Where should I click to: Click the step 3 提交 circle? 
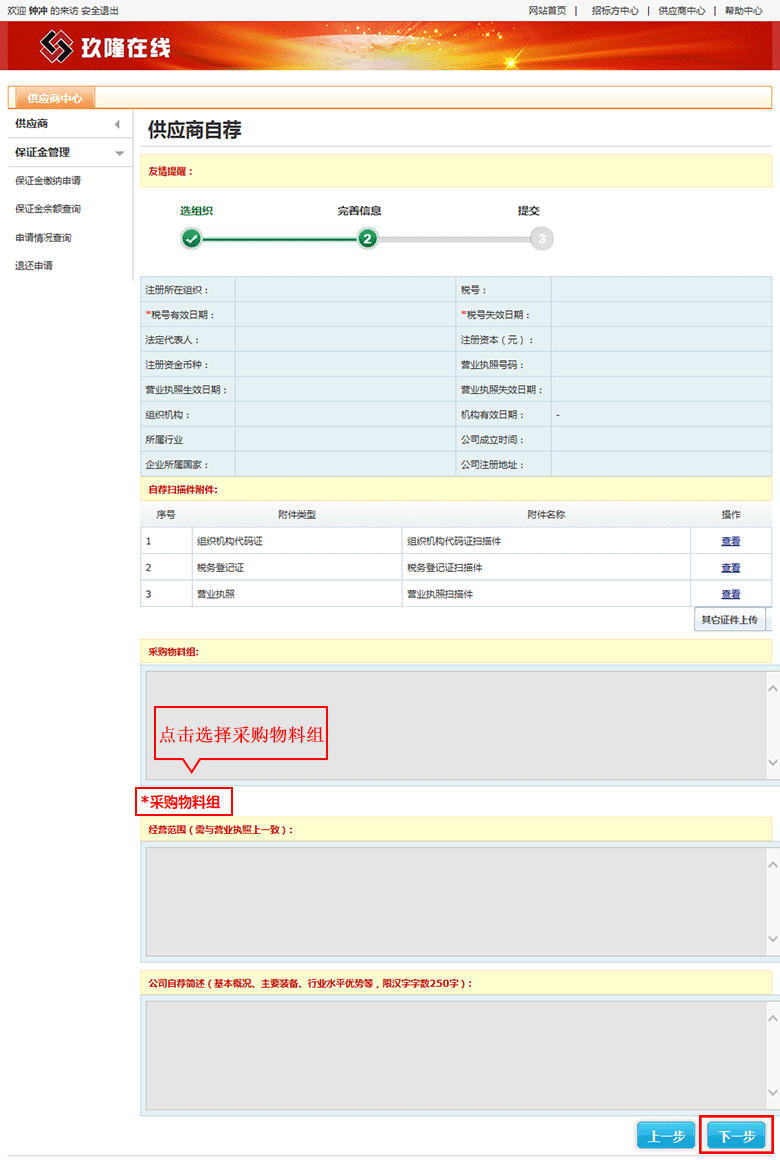[x=541, y=239]
